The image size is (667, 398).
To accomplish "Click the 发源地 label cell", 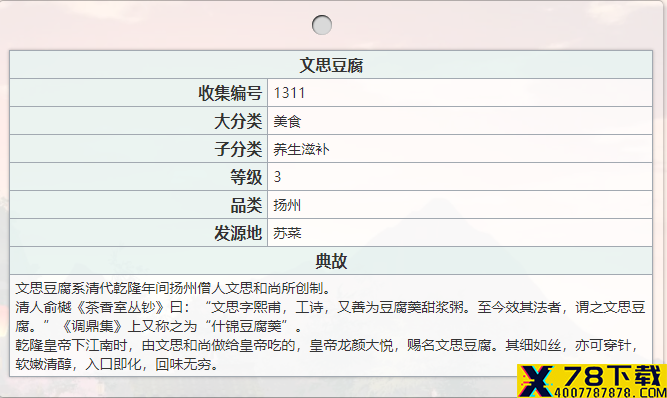I will point(139,233).
